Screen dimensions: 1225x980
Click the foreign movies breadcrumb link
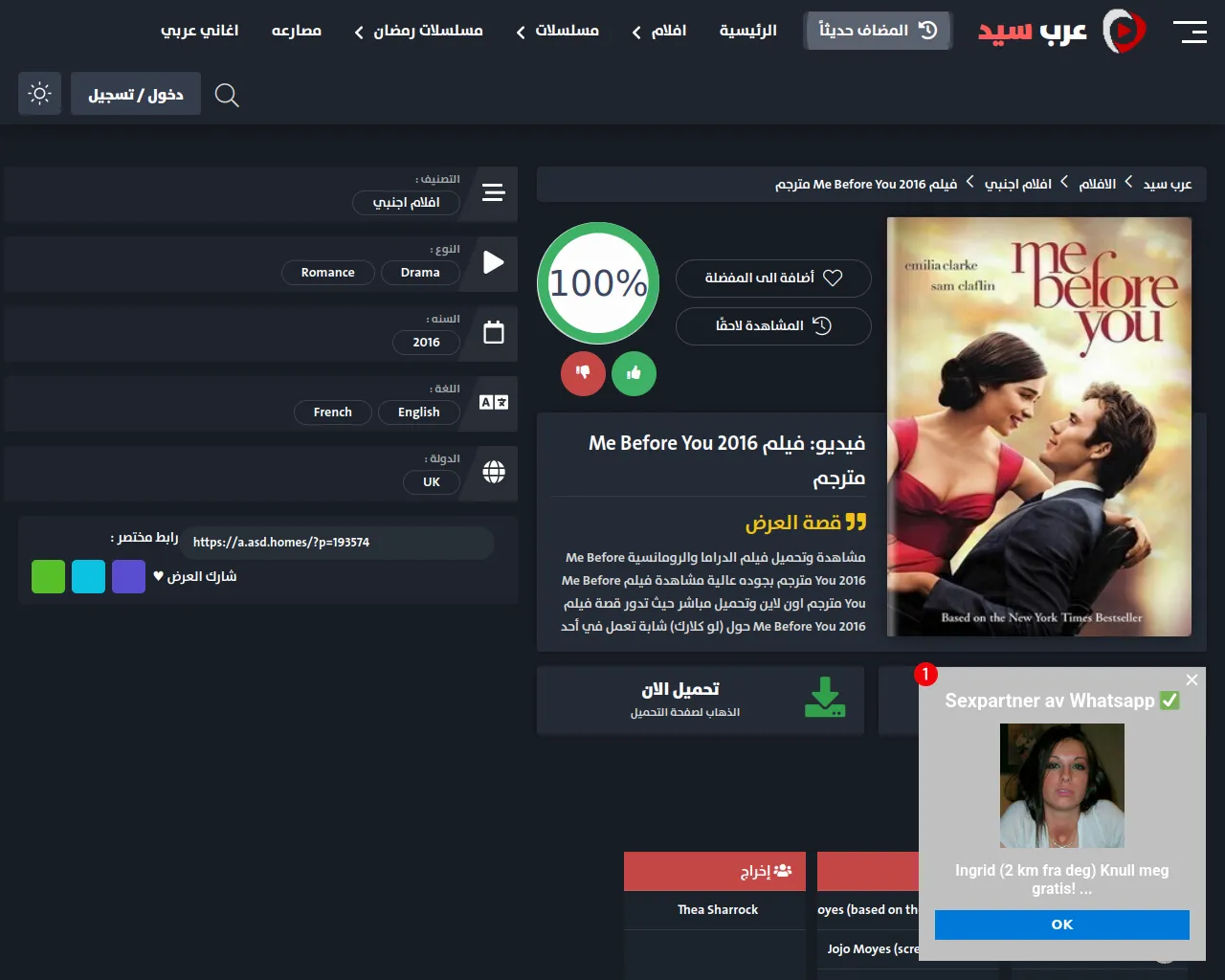coord(1018,184)
